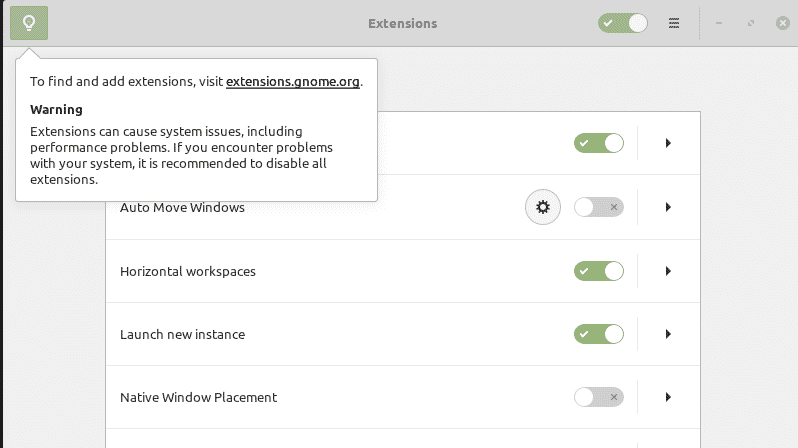Click the lightbulb info icon in header

point(29,23)
